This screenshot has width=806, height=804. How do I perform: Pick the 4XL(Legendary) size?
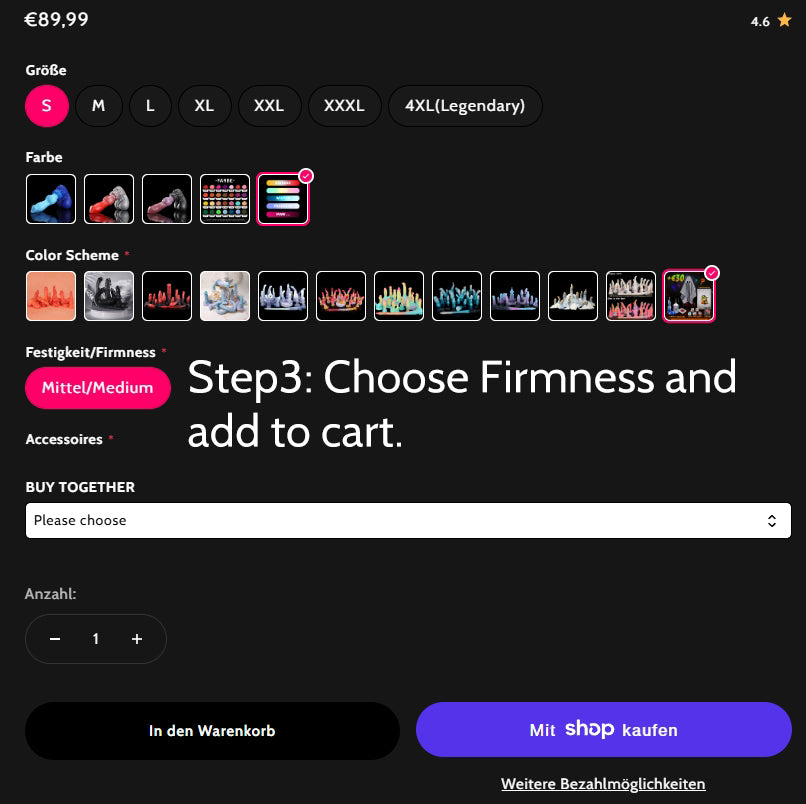click(465, 106)
